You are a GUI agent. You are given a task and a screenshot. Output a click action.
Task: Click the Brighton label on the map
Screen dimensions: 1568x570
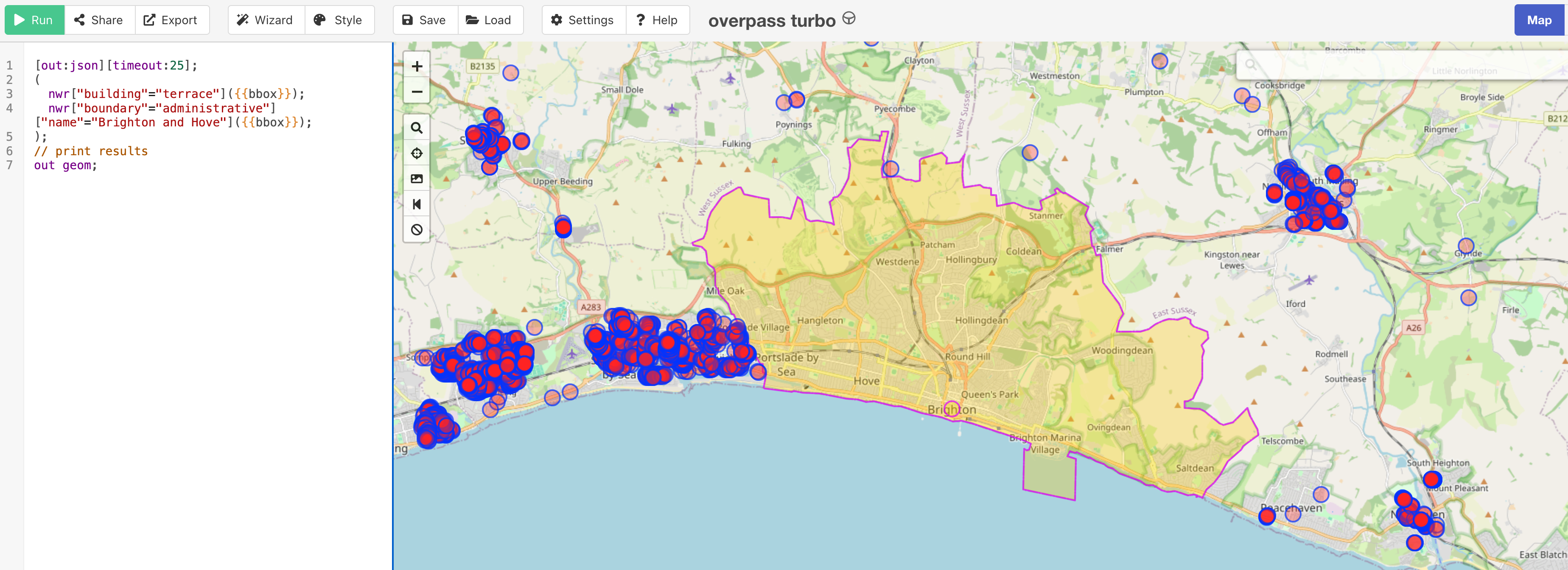[952, 409]
